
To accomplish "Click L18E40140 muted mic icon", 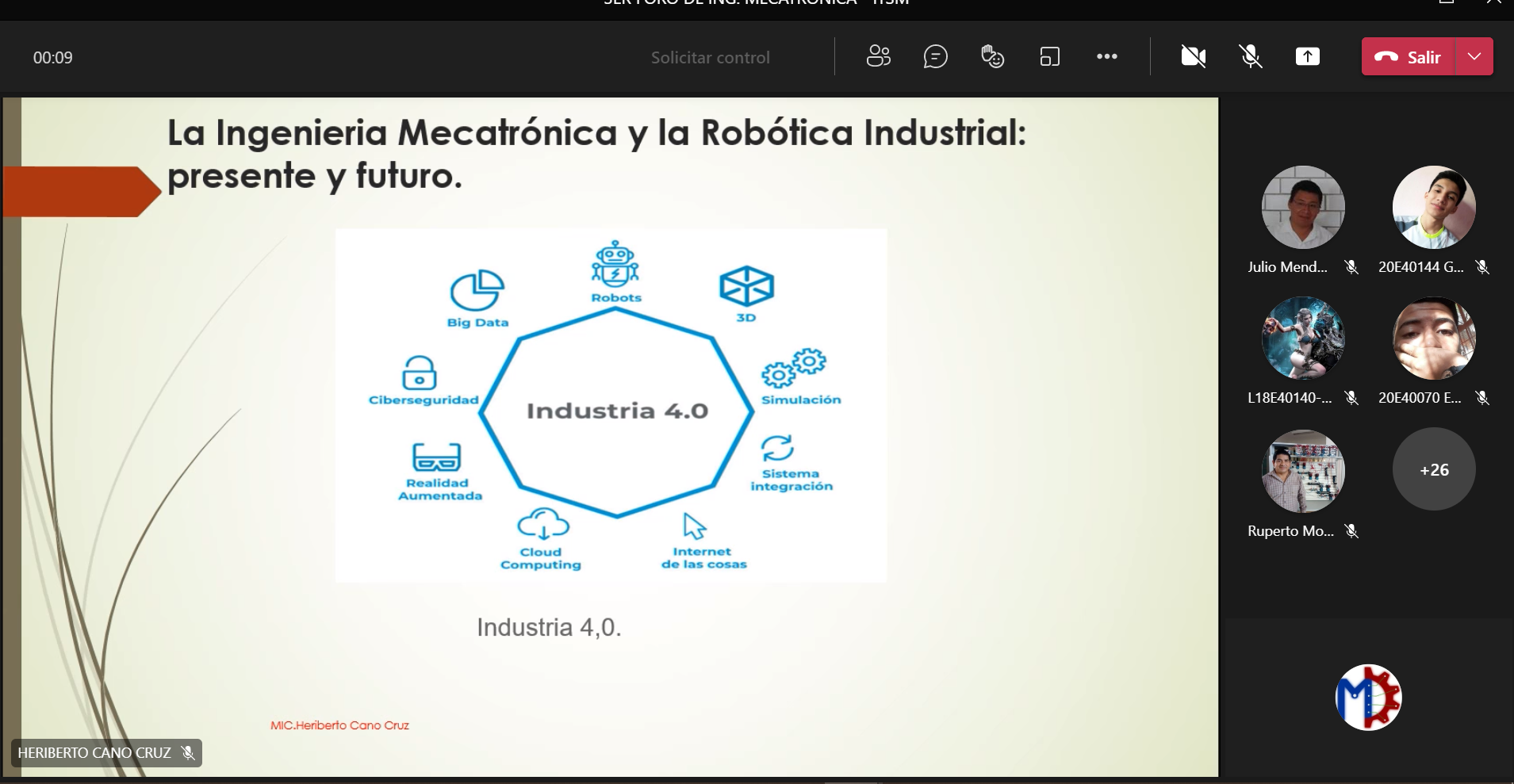I will coord(1351,398).
